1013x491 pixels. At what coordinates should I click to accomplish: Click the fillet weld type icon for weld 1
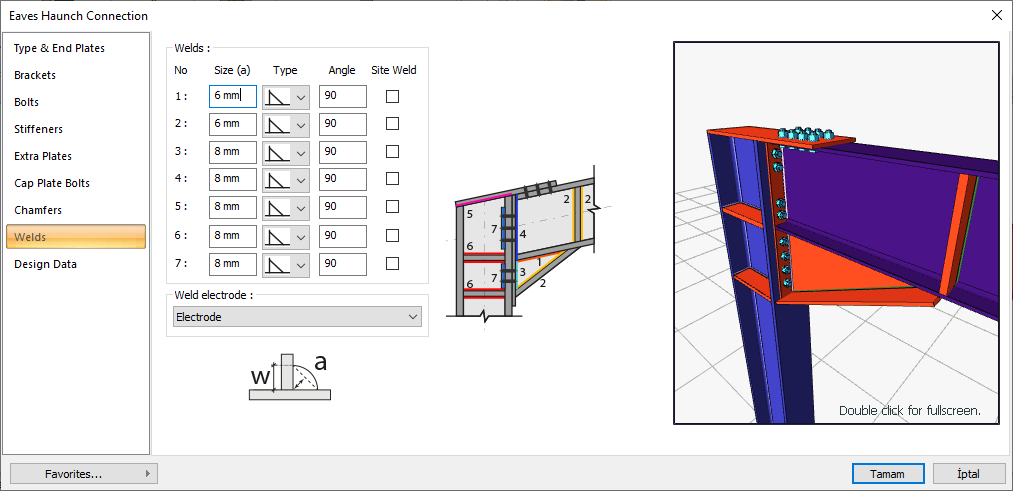tap(278, 97)
